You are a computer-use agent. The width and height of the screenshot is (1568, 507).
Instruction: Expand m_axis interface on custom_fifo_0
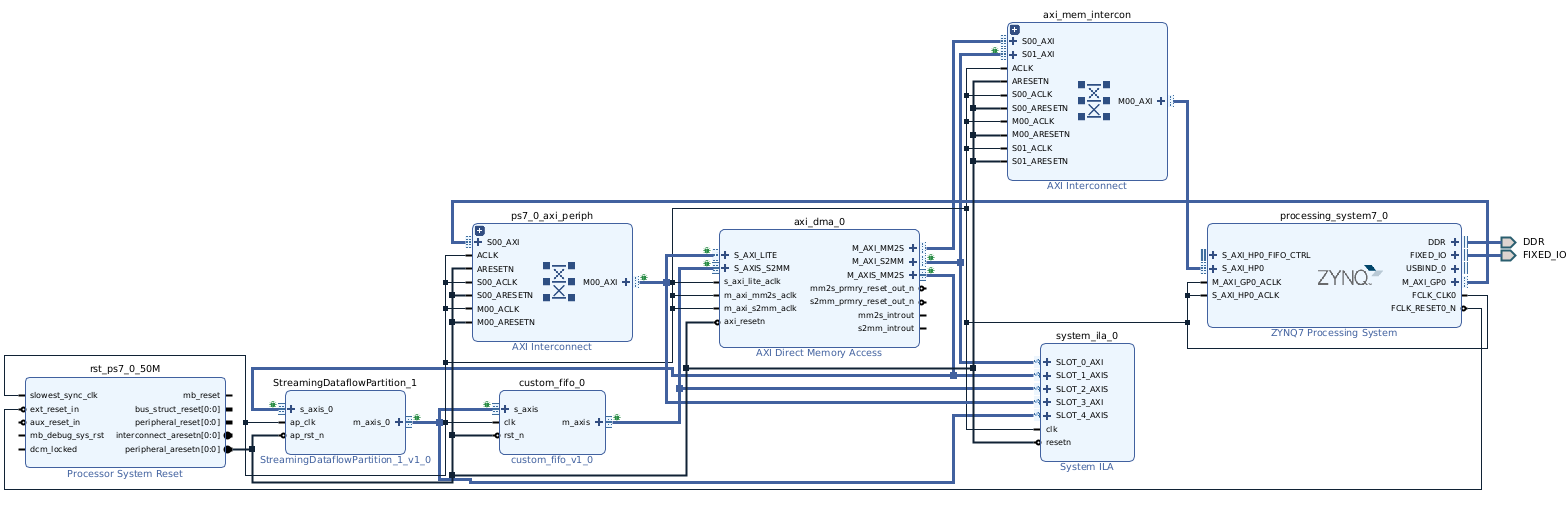(x=599, y=422)
